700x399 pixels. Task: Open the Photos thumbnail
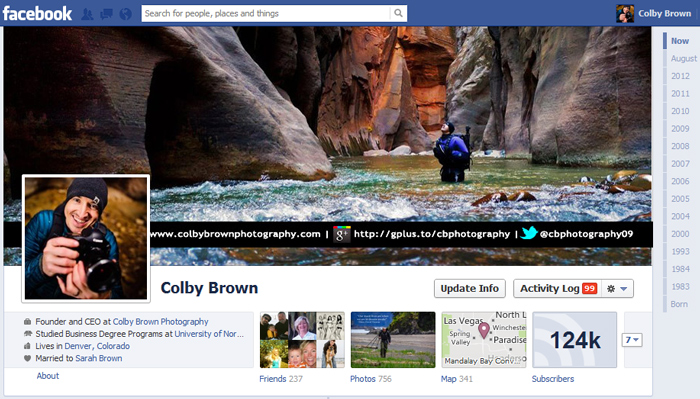tap(393, 340)
